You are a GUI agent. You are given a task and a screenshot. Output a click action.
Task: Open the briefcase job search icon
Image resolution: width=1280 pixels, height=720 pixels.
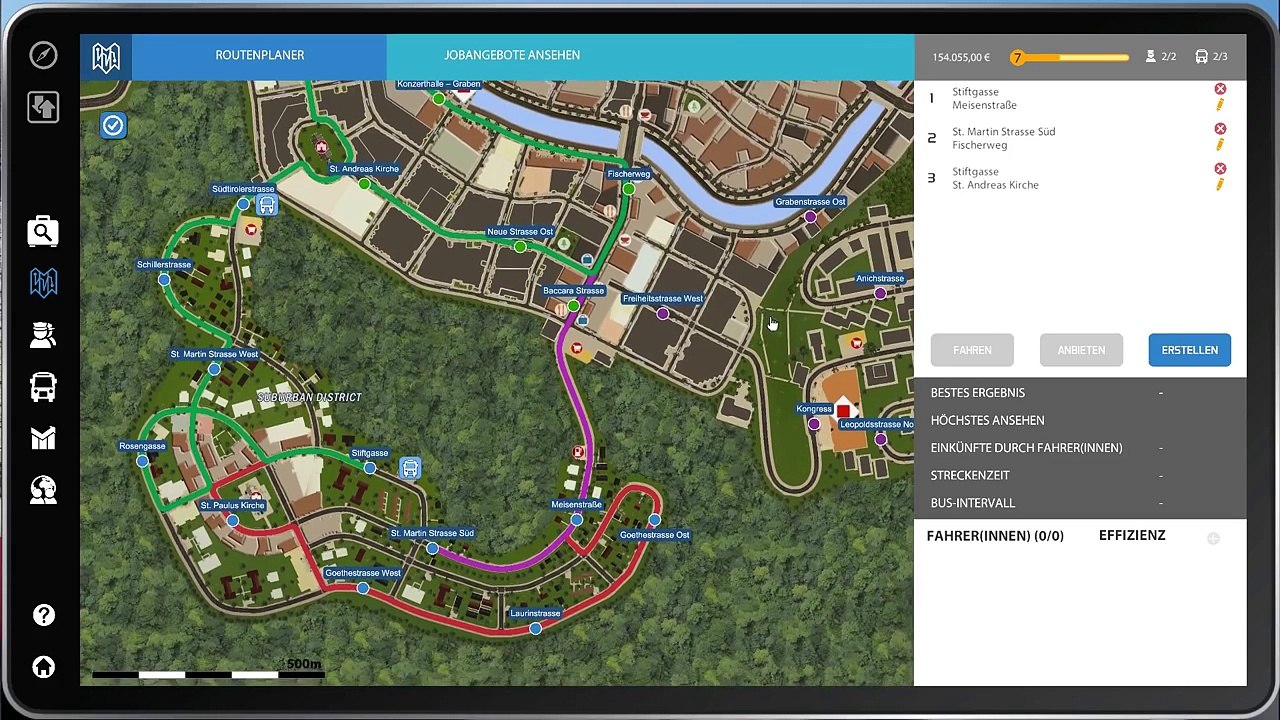(43, 231)
